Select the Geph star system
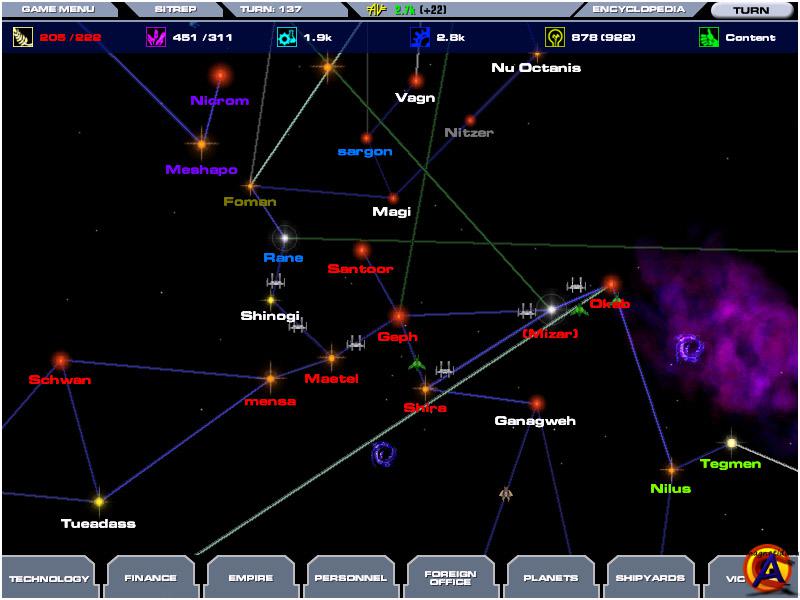800x600 pixels. tap(399, 317)
